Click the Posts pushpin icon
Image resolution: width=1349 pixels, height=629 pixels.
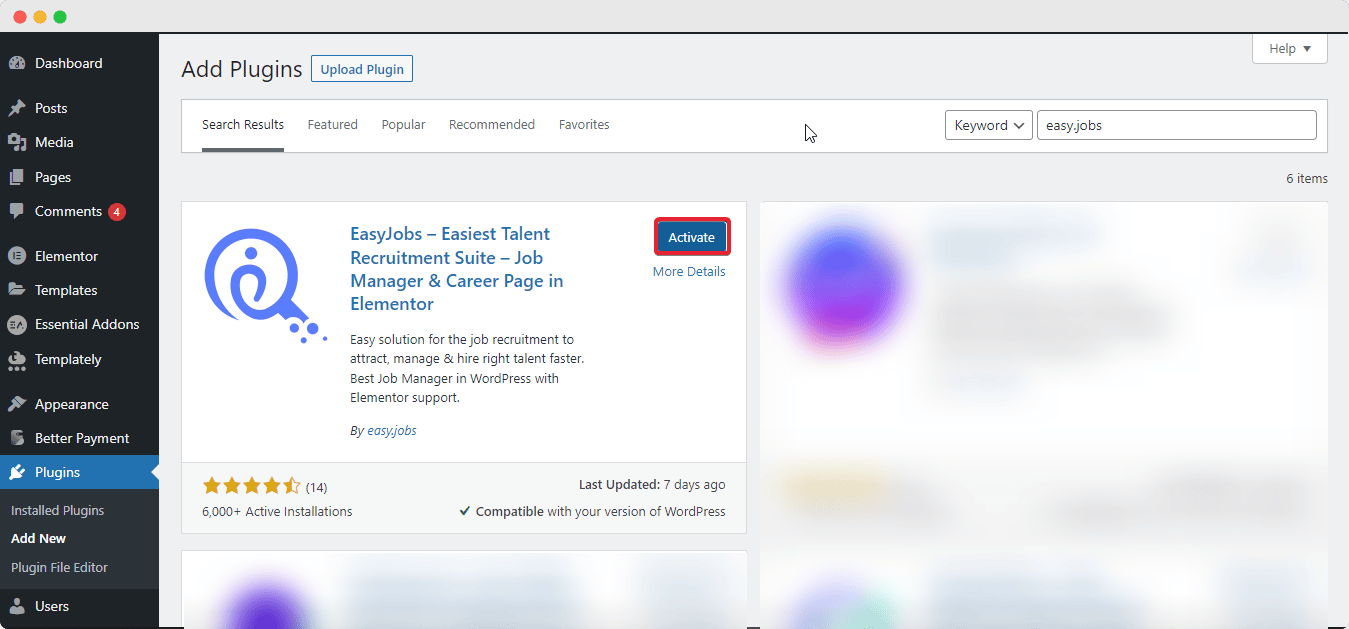point(17,108)
